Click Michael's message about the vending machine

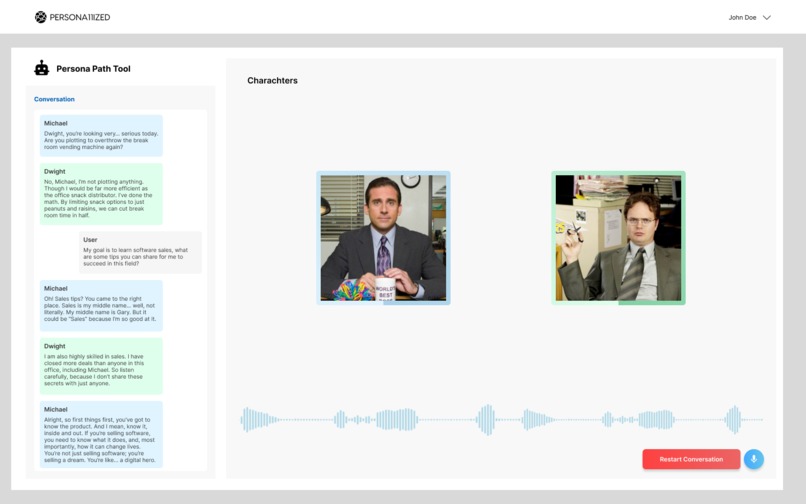click(x=101, y=135)
